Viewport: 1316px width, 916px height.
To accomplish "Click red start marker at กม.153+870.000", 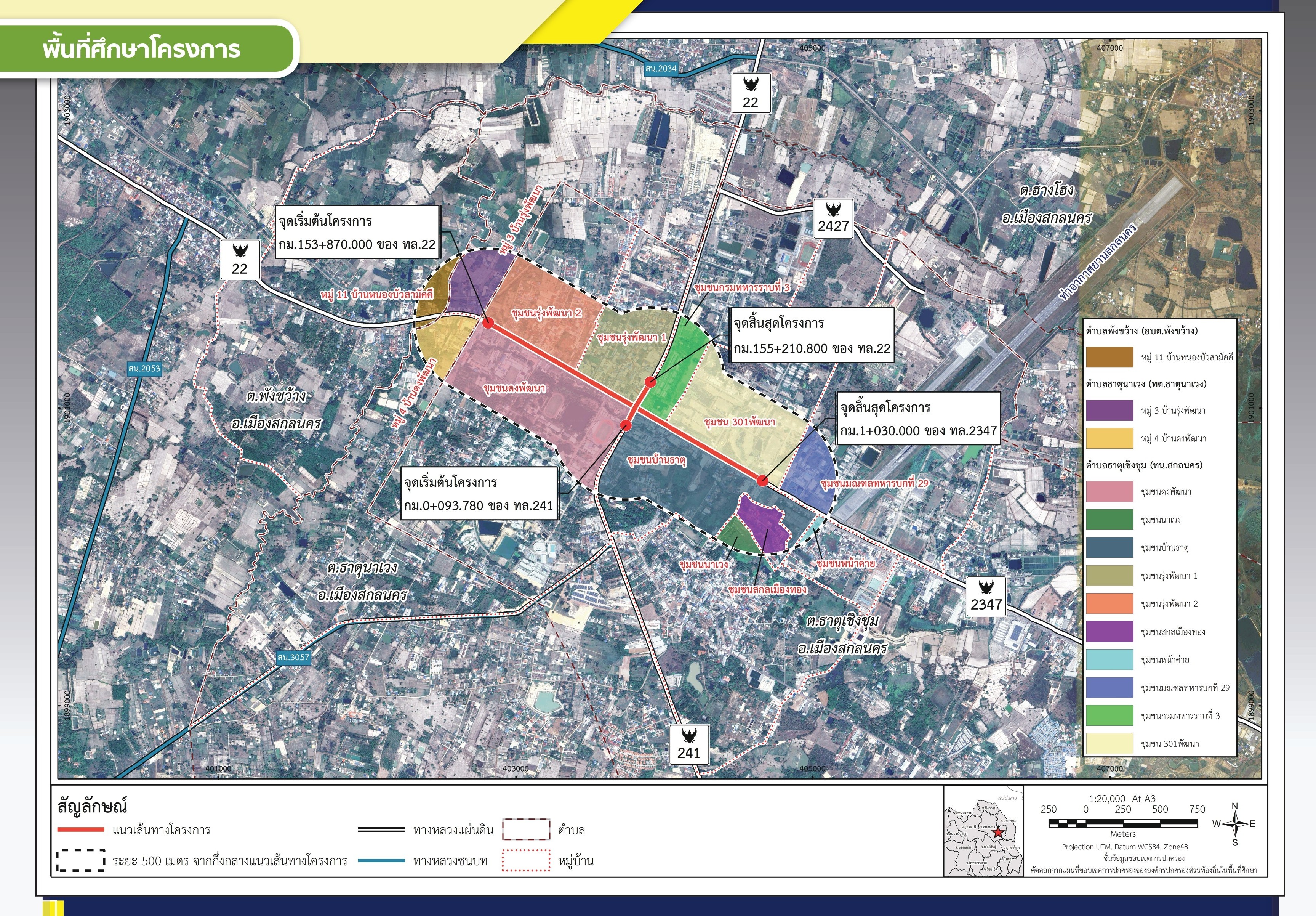I will click(x=488, y=323).
